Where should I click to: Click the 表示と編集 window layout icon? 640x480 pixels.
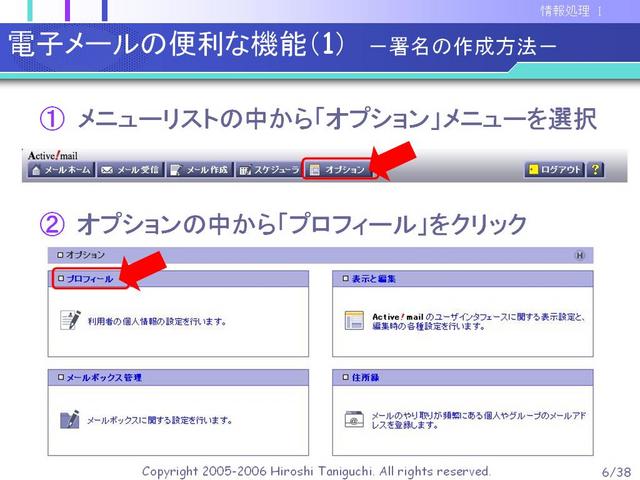[354, 320]
